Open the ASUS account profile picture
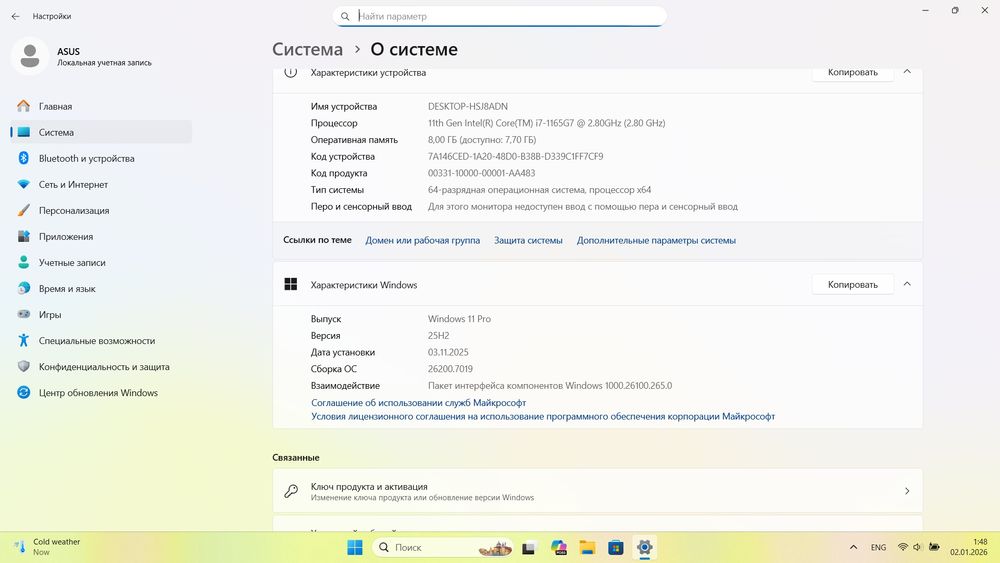 (29, 56)
